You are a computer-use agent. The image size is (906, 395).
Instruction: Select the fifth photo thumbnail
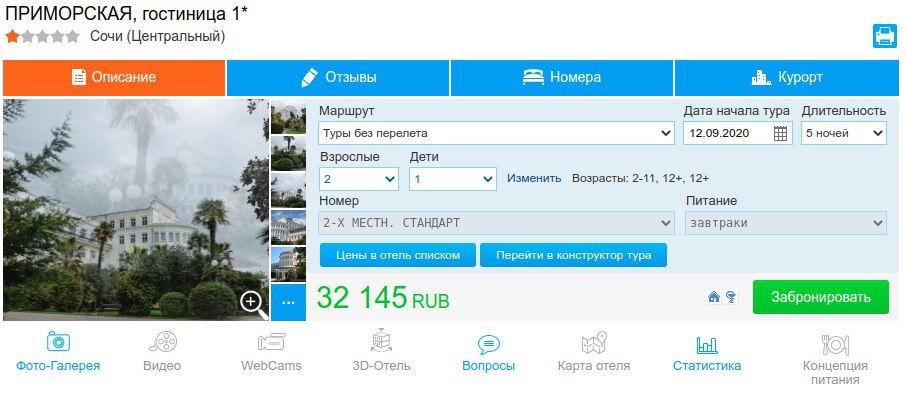click(x=288, y=264)
